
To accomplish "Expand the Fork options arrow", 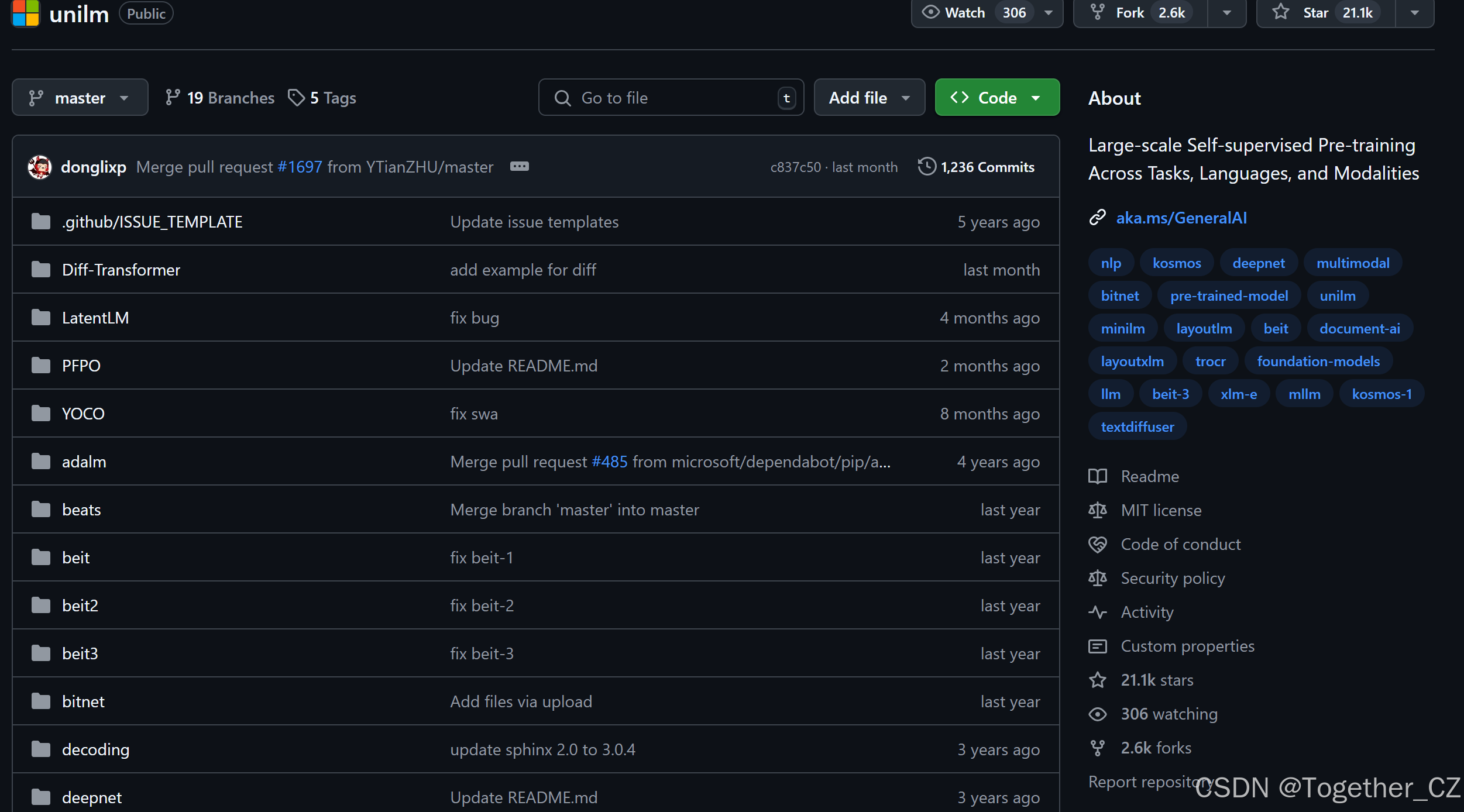I will (x=1227, y=13).
